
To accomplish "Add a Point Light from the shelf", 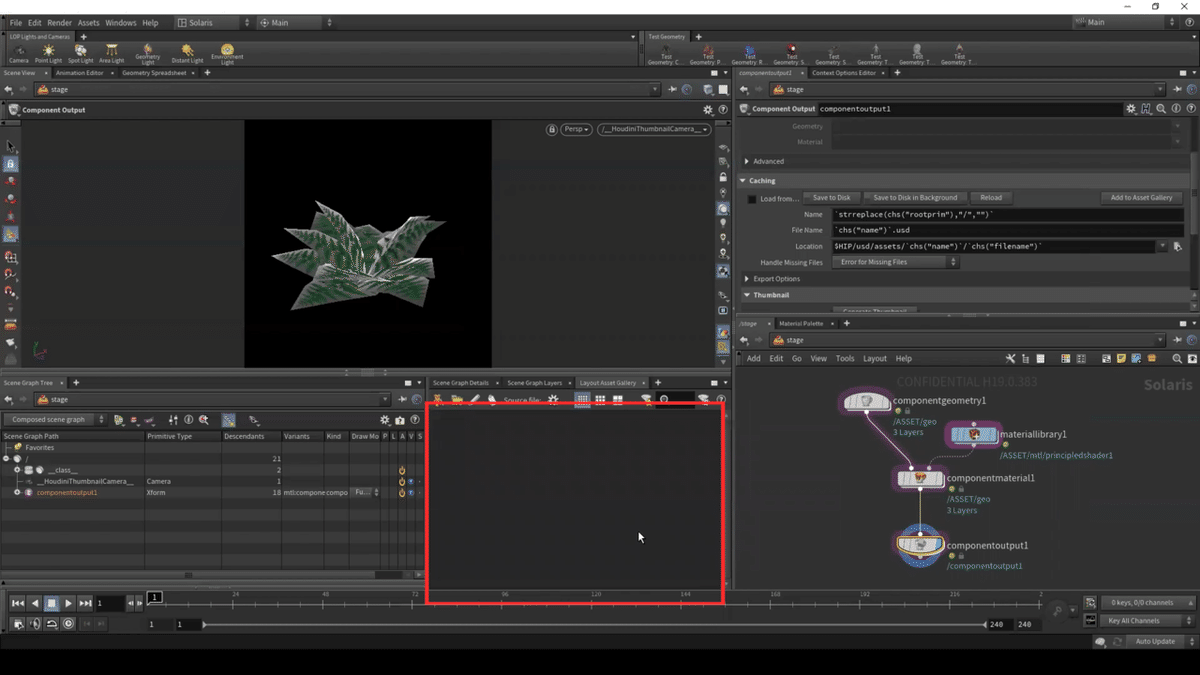I will [x=48, y=52].
